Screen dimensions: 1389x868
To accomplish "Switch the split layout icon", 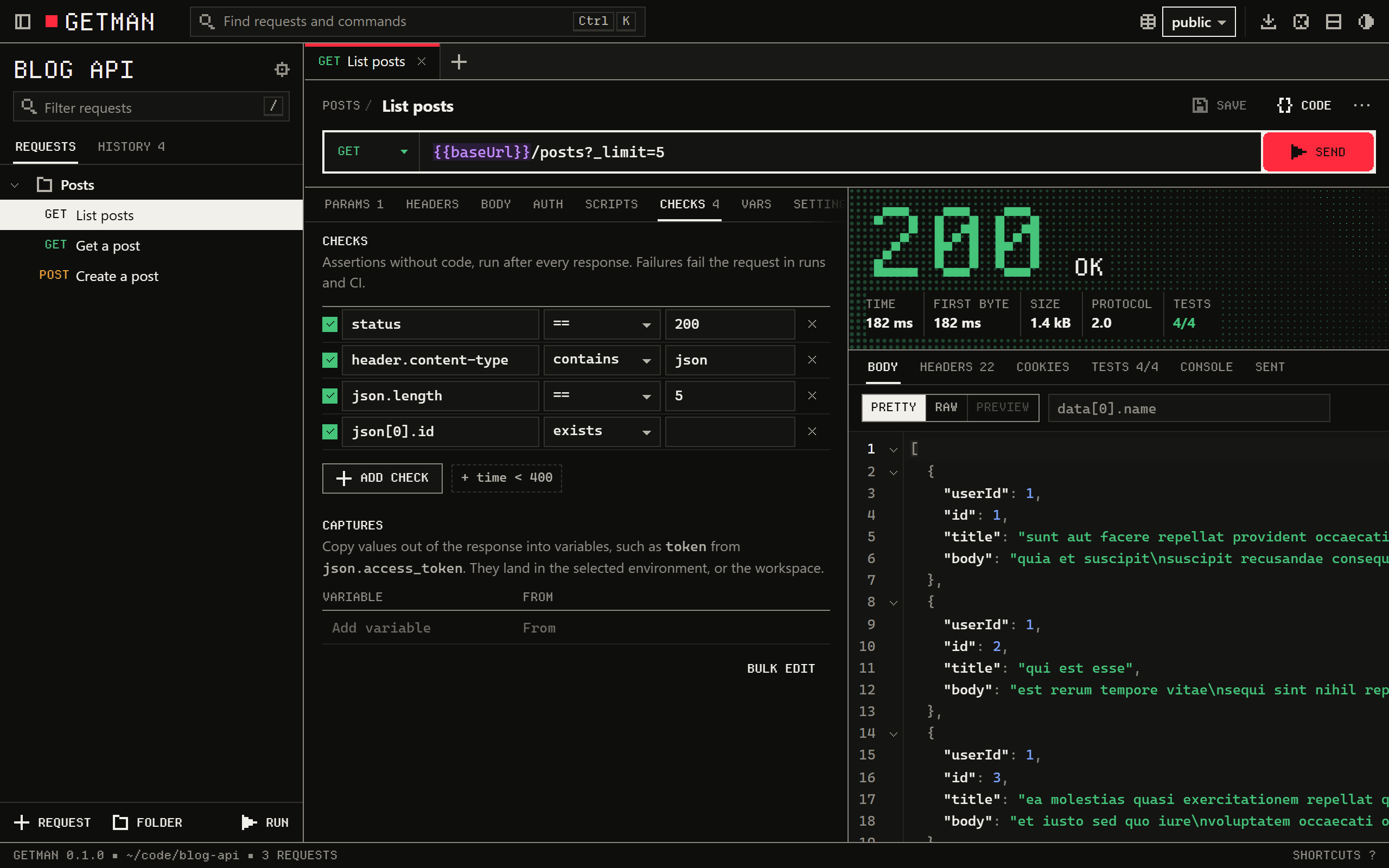I will tap(1333, 22).
